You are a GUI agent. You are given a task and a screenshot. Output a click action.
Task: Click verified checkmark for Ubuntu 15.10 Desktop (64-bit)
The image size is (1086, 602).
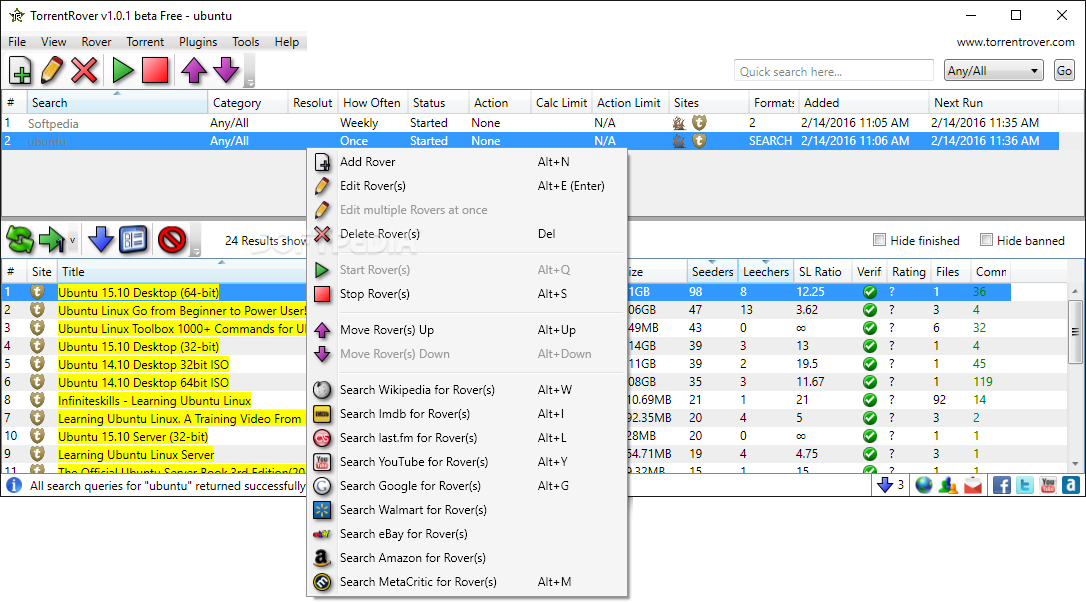pos(870,292)
